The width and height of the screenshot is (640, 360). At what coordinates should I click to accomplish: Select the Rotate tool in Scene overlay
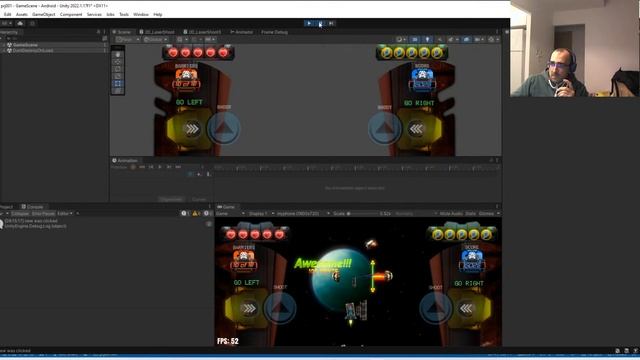(x=118, y=69)
